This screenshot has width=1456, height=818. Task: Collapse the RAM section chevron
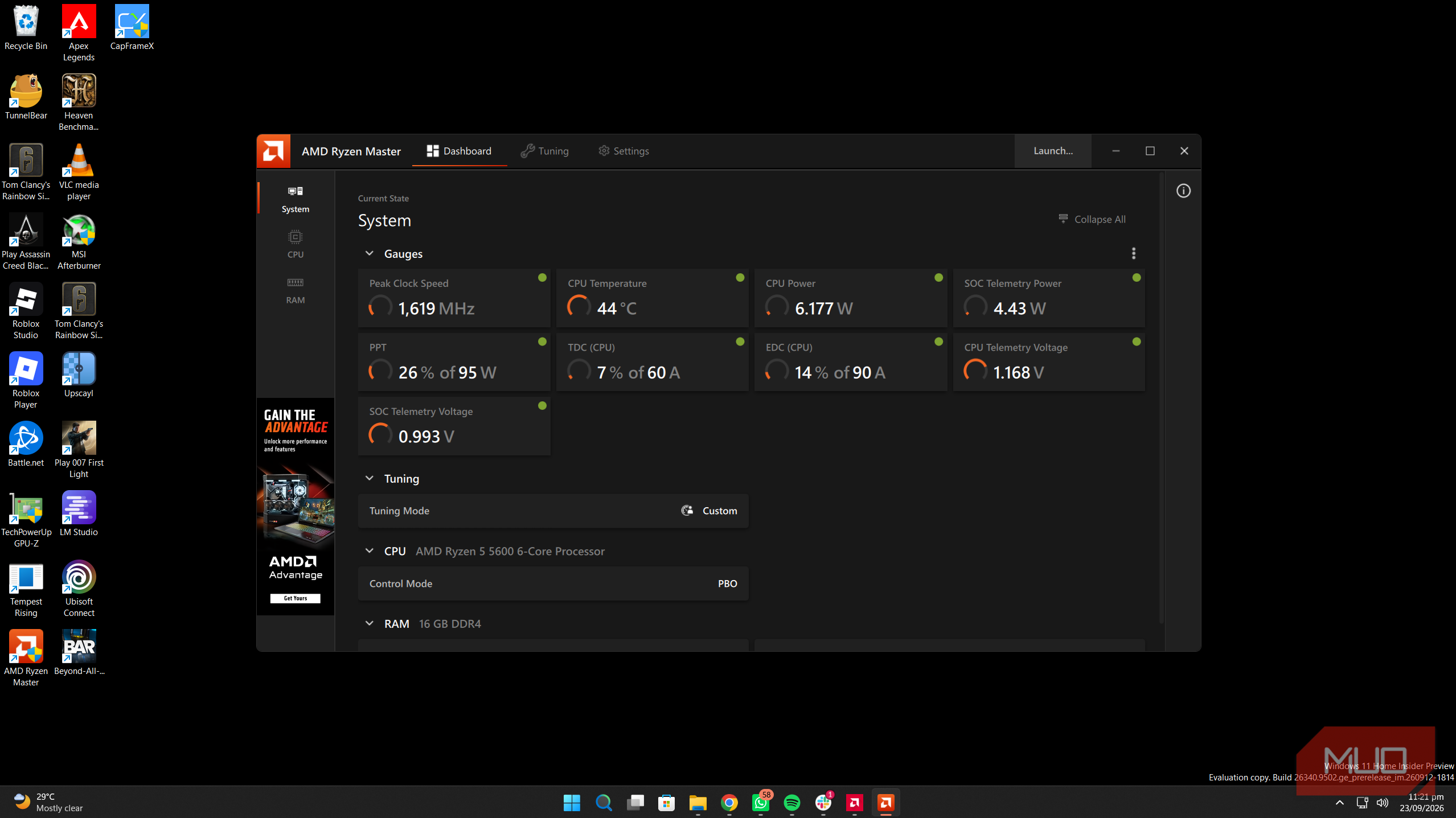tap(369, 623)
